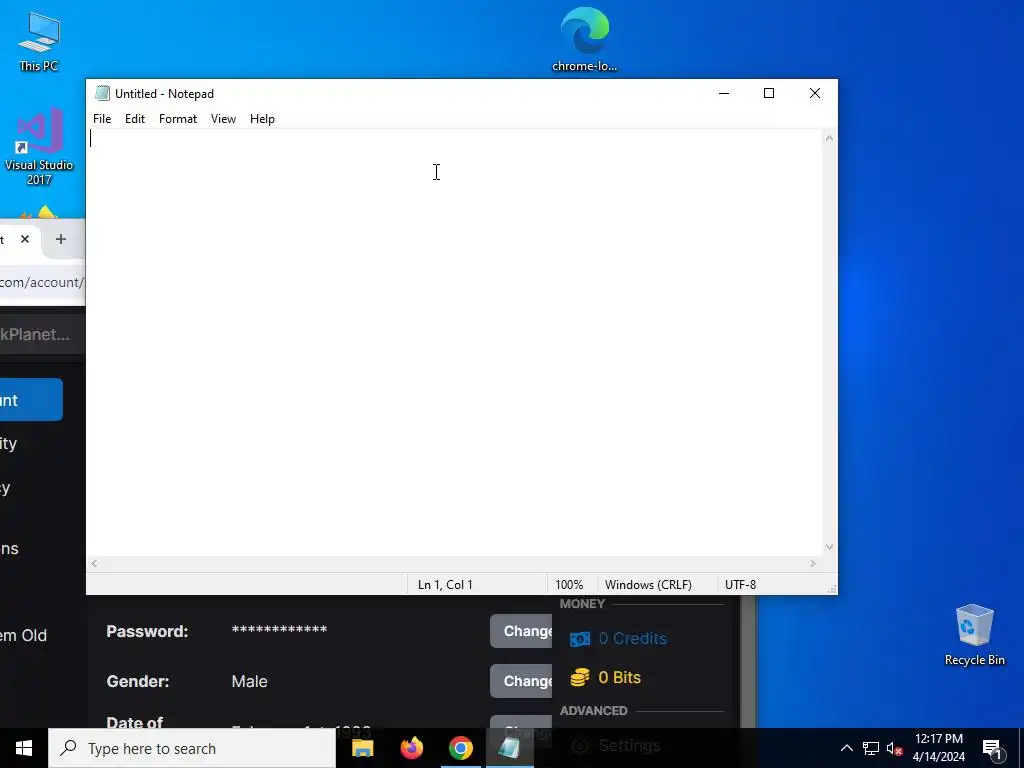Screen dimensions: 1024x768
Task: Click the blue credits money icon
Action: (579, 639)
